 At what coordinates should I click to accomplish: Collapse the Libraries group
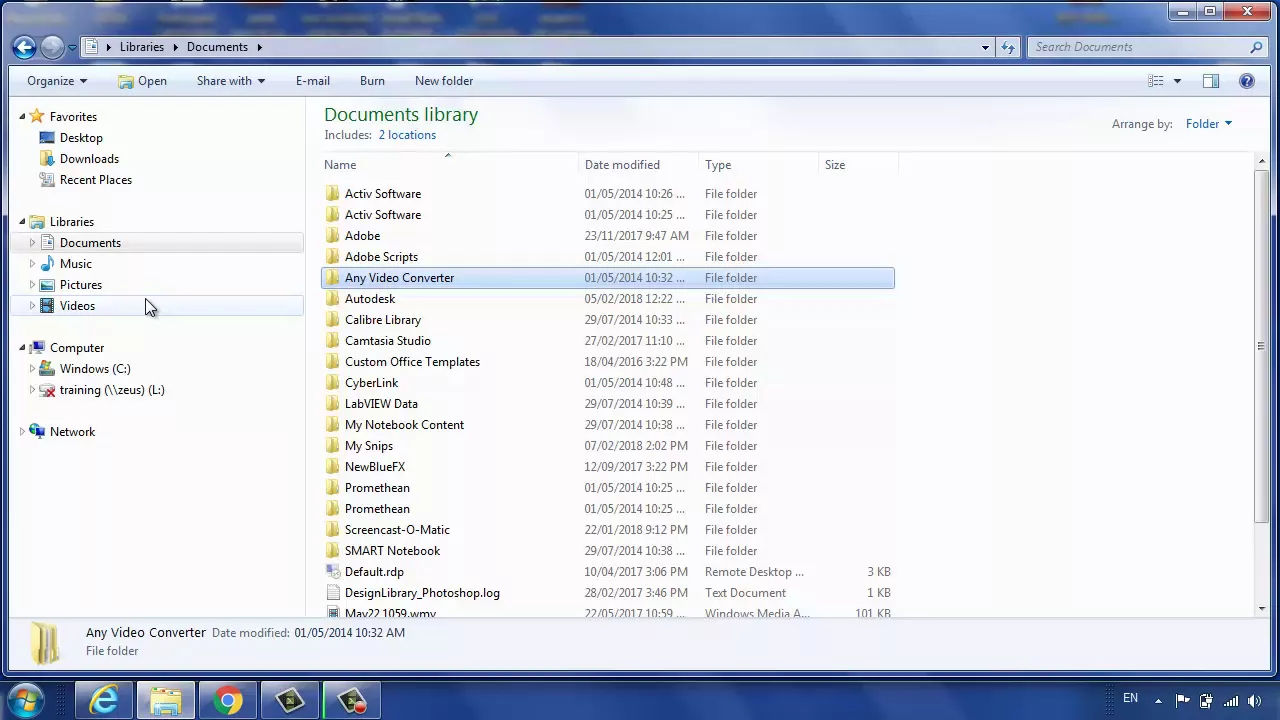pyautogui.click(x=22, y=222)
